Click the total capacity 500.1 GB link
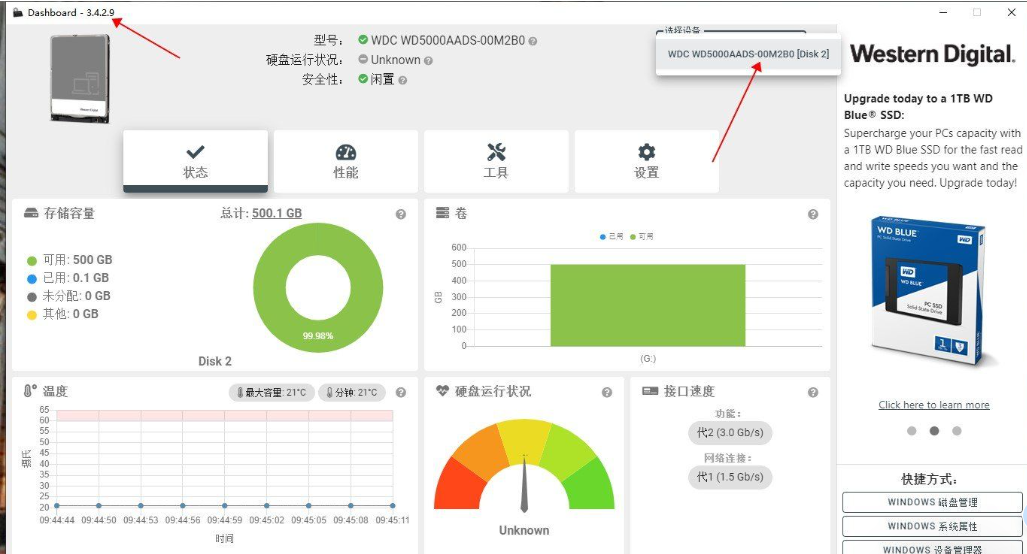 click(276, 213)
